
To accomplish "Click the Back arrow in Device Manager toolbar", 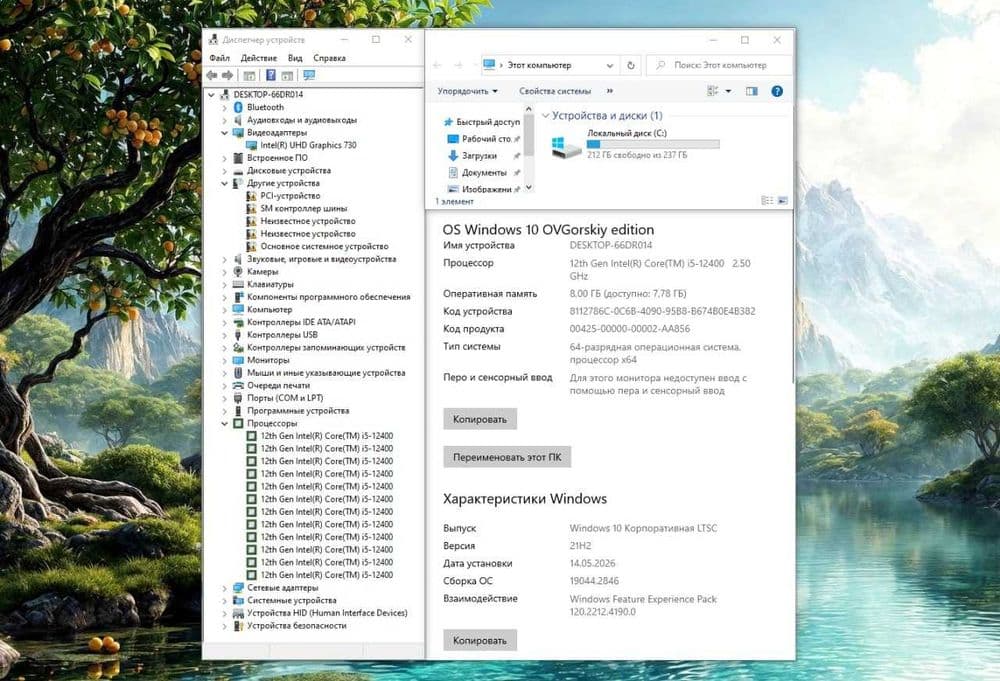I will (x=212, y=75).
